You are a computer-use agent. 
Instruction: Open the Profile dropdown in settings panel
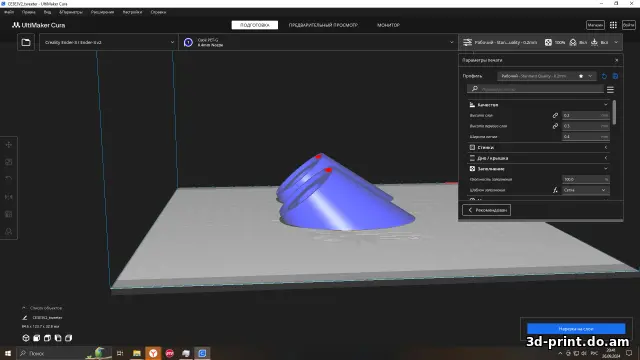pyautogui.click(x=546, y=76)
